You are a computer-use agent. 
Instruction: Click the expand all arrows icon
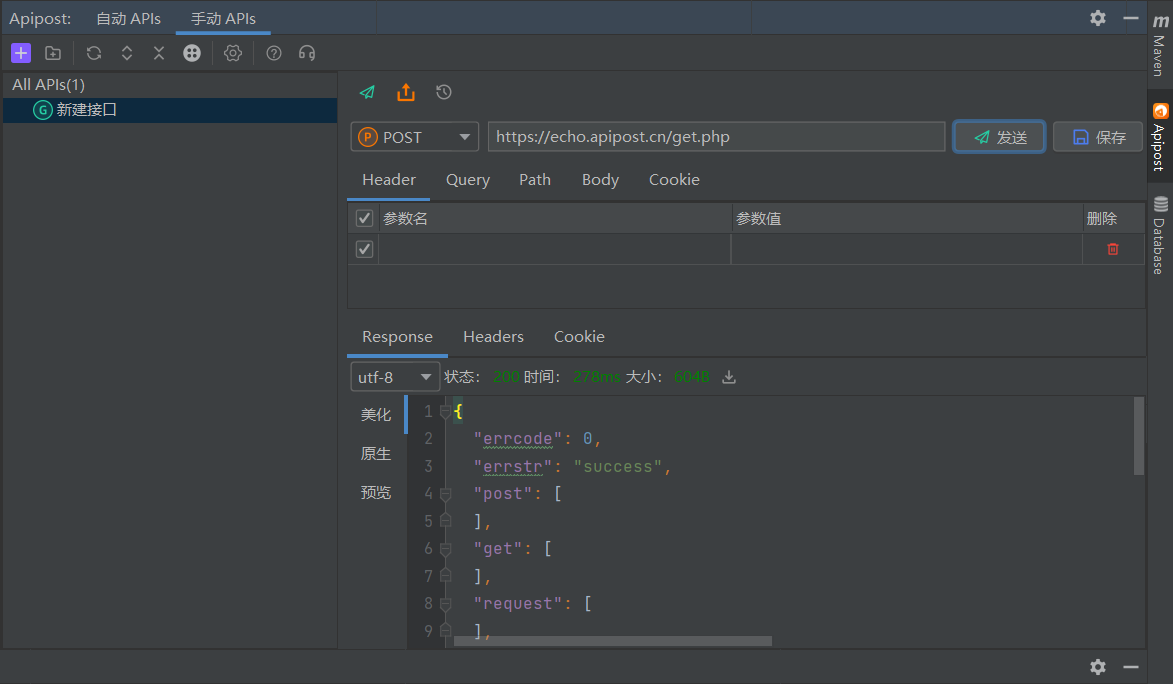point(126,53)
